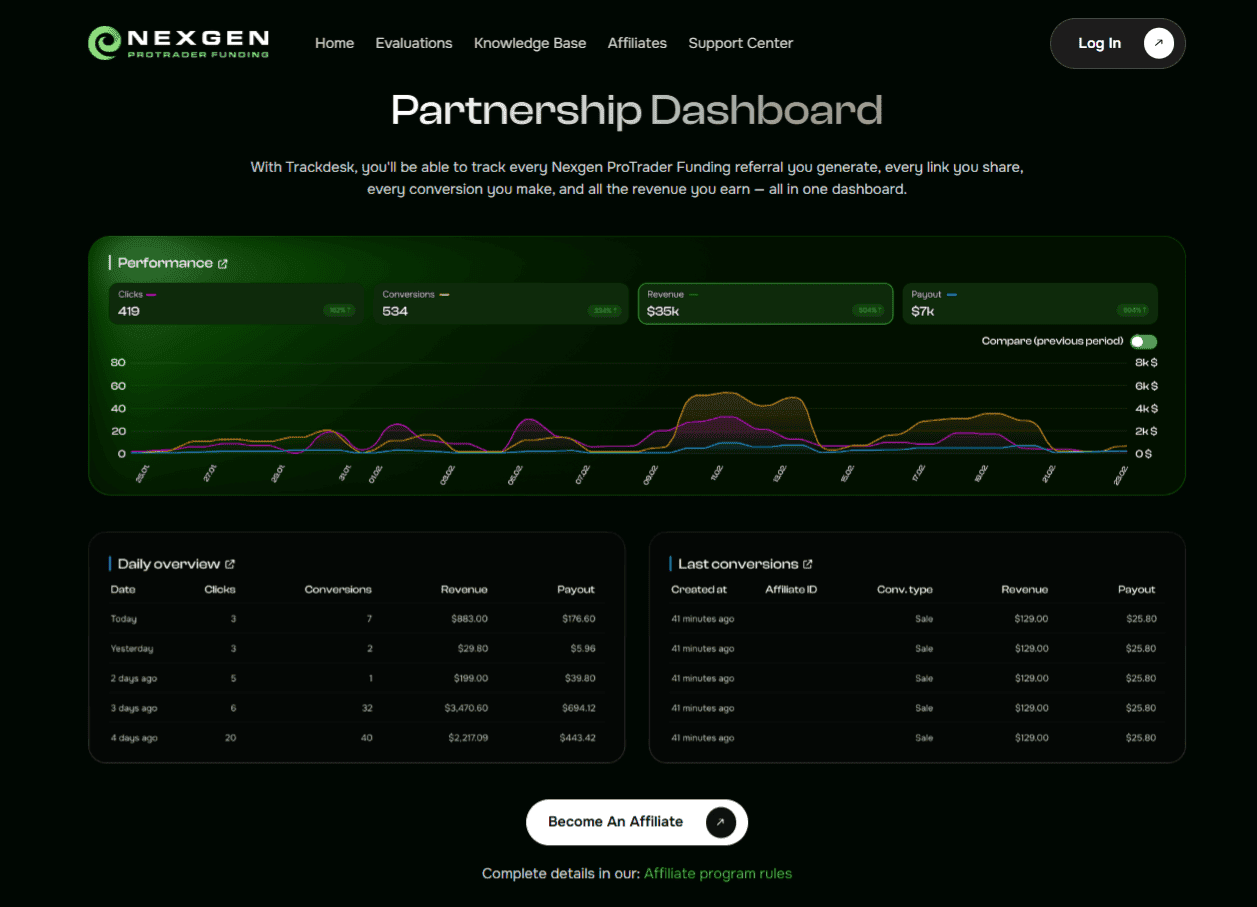Open the Affiliate program rules link
This screenshot has height=907, width=1257.
718,873
